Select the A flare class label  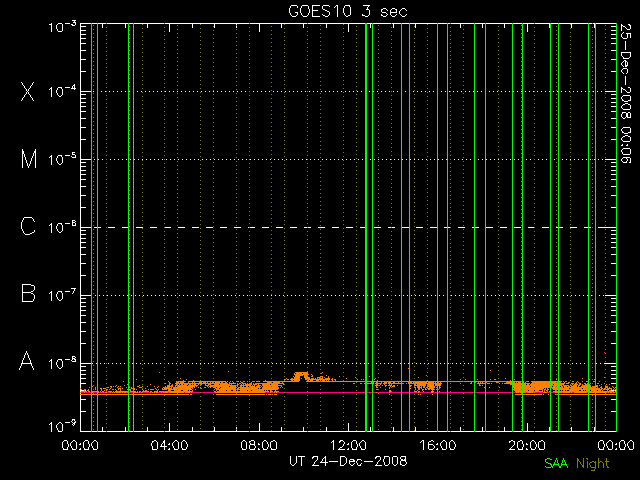(x=27, y=361)
